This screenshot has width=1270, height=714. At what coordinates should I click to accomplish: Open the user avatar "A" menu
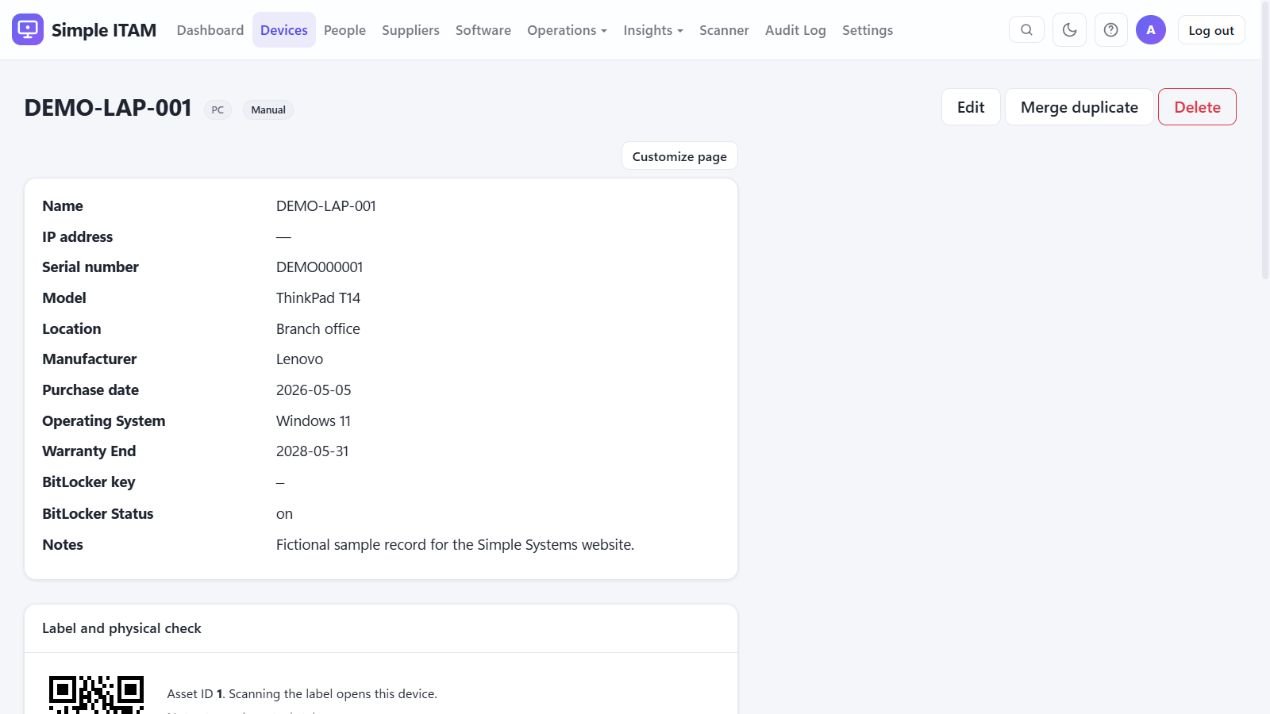pyautogui.click(x=1151, y=30)
